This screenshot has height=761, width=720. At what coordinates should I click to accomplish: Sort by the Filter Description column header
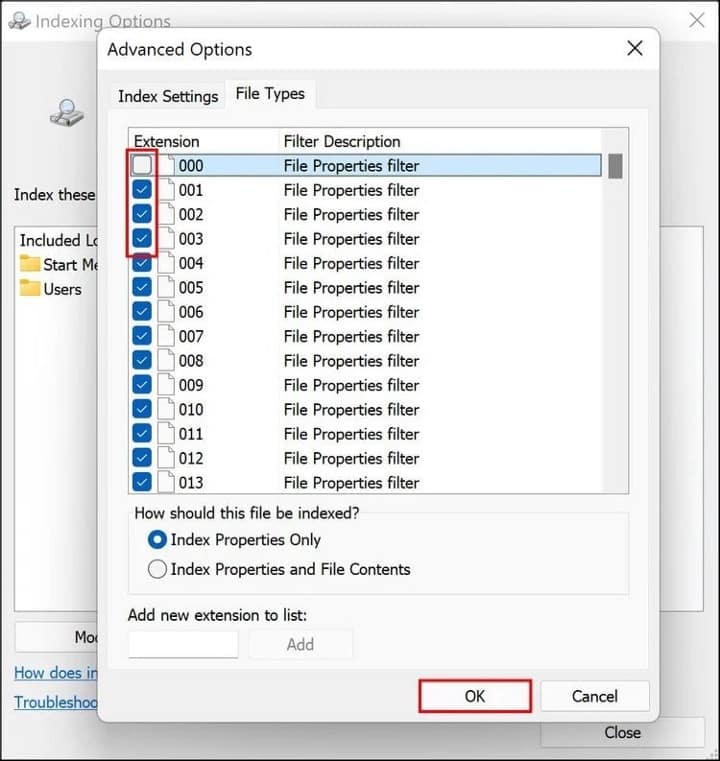[342, 141]
